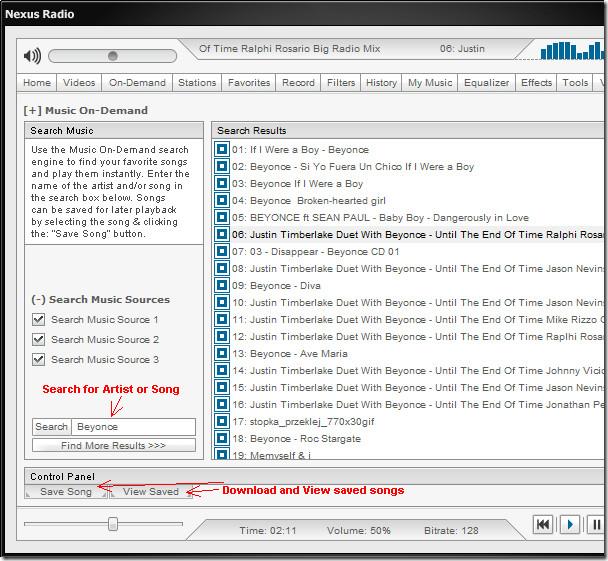Open the History tab
This screenshot has width=608, height=561.
[x=381, y=83]
